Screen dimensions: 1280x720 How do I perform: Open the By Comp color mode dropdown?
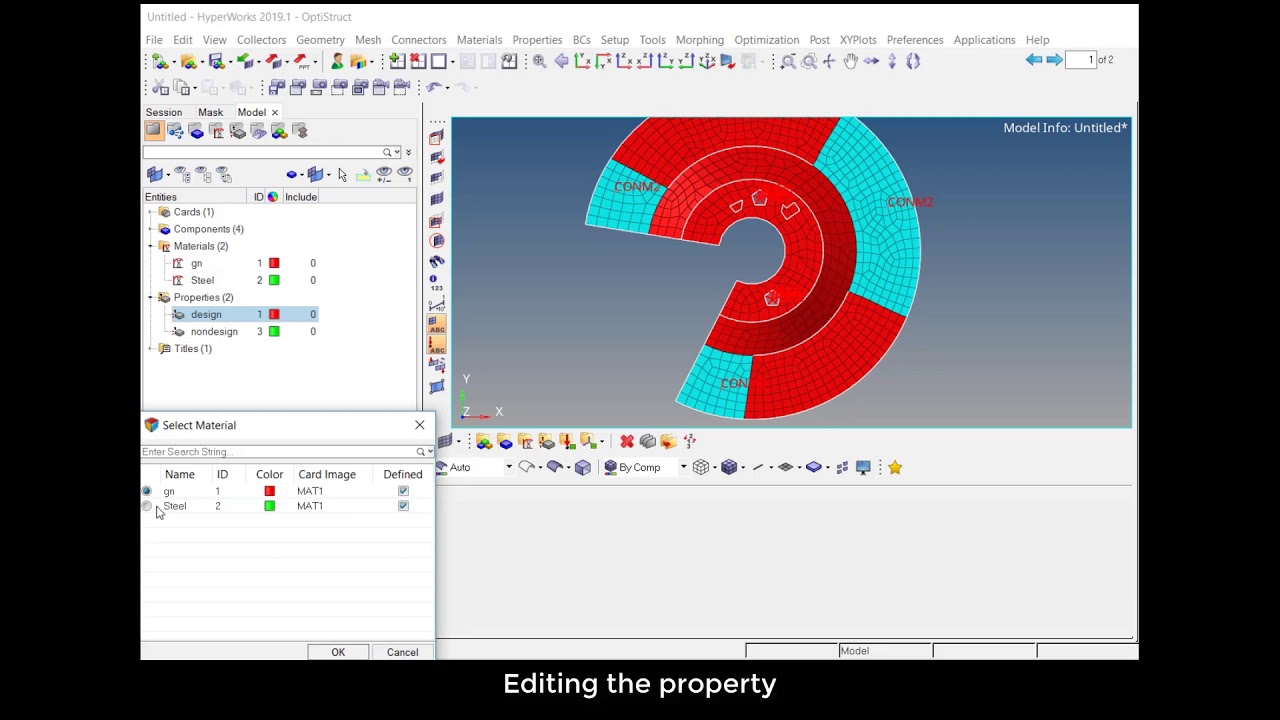pos(683,467)
